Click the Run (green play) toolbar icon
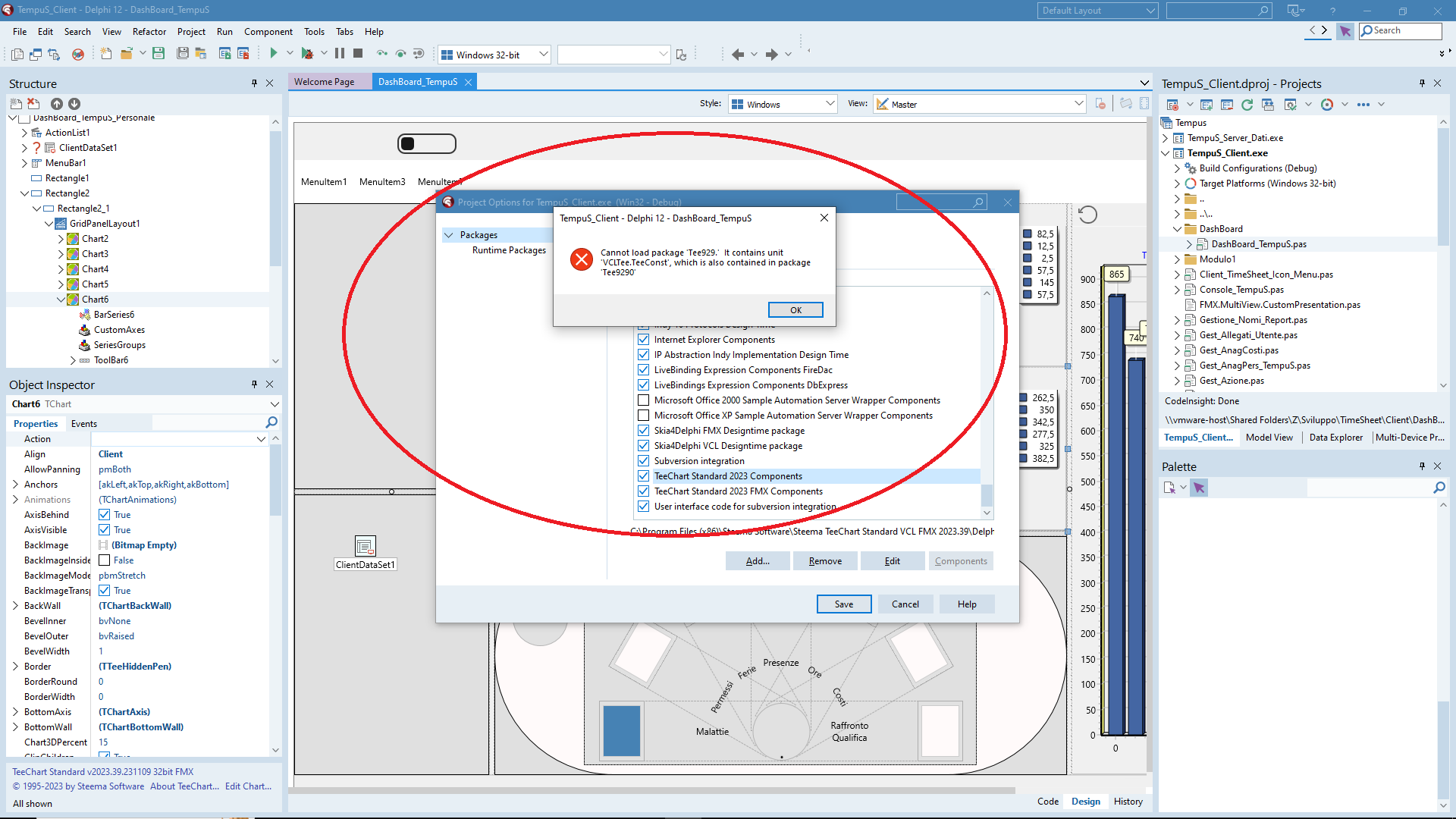Viewport: 1456px width, 819px height. [274, 53]
